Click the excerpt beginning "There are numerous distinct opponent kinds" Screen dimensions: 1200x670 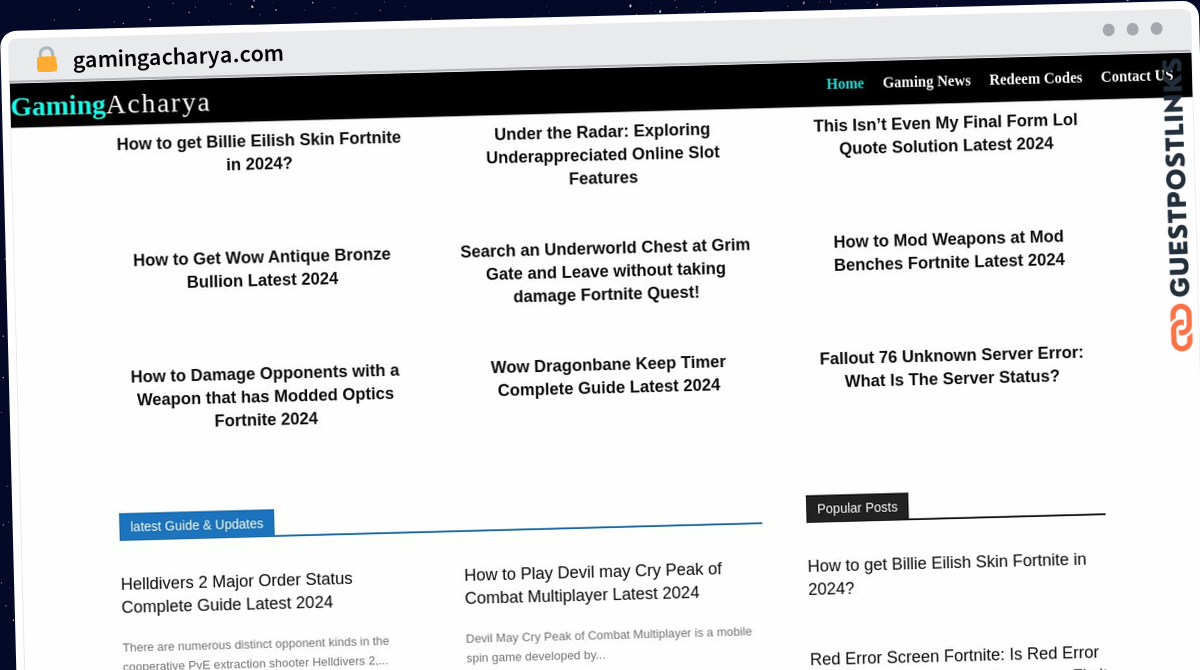[256, 652]
